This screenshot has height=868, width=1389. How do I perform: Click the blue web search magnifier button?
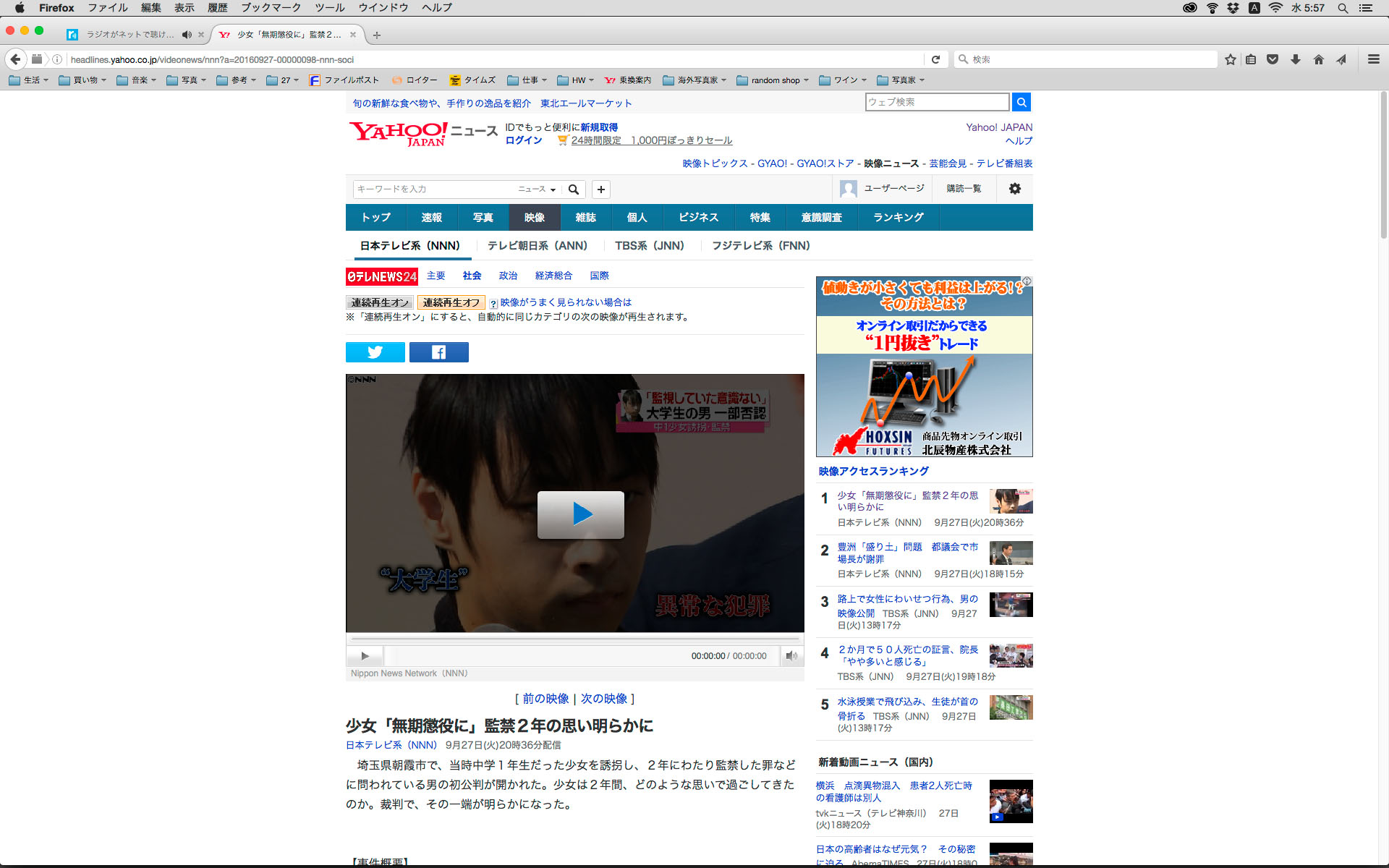click(x=1021, y=103)
